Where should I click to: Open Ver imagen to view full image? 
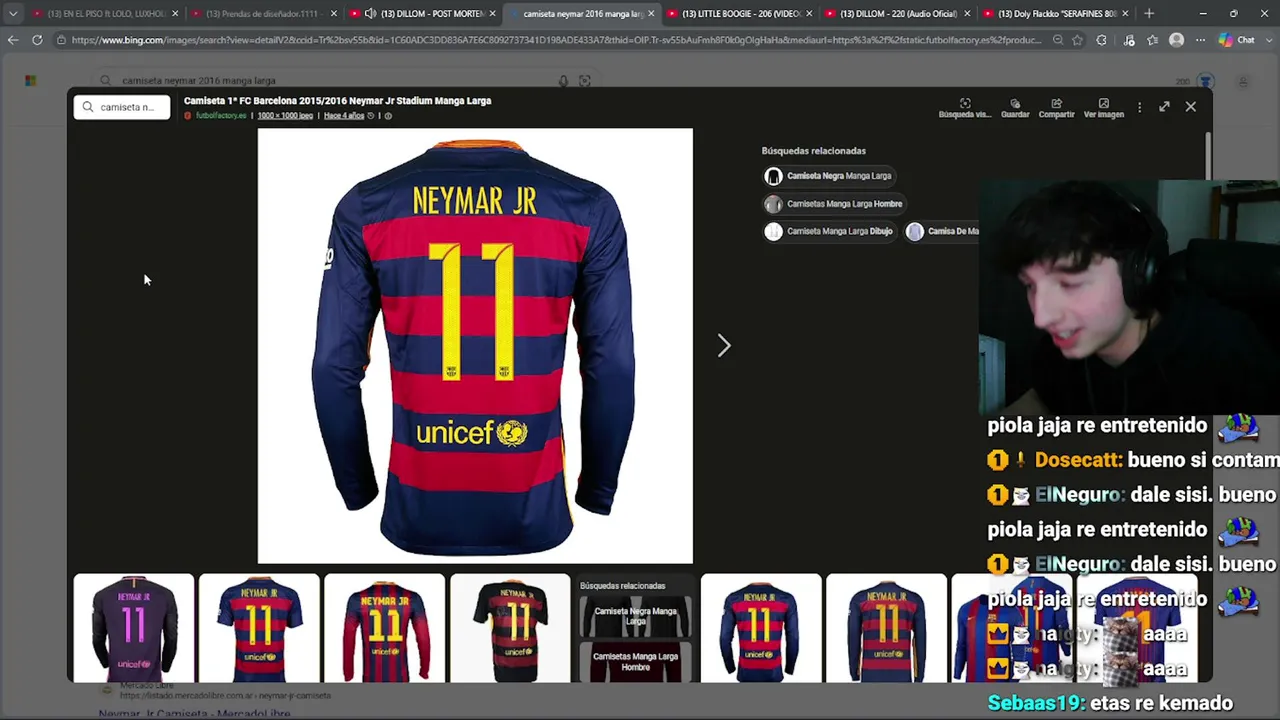tap(1103, 108)
